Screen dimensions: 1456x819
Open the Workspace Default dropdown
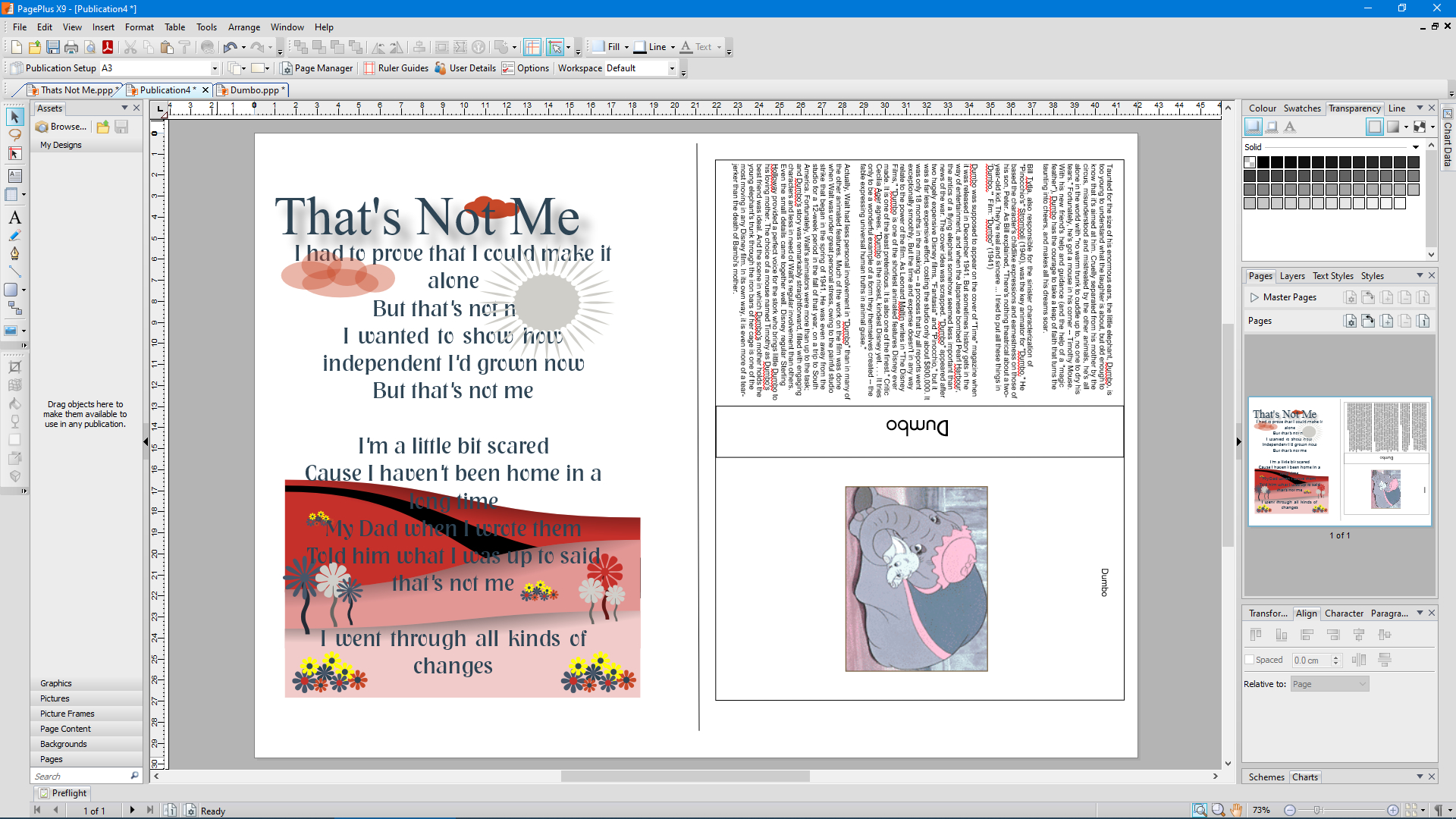click(x=672, y=68)
